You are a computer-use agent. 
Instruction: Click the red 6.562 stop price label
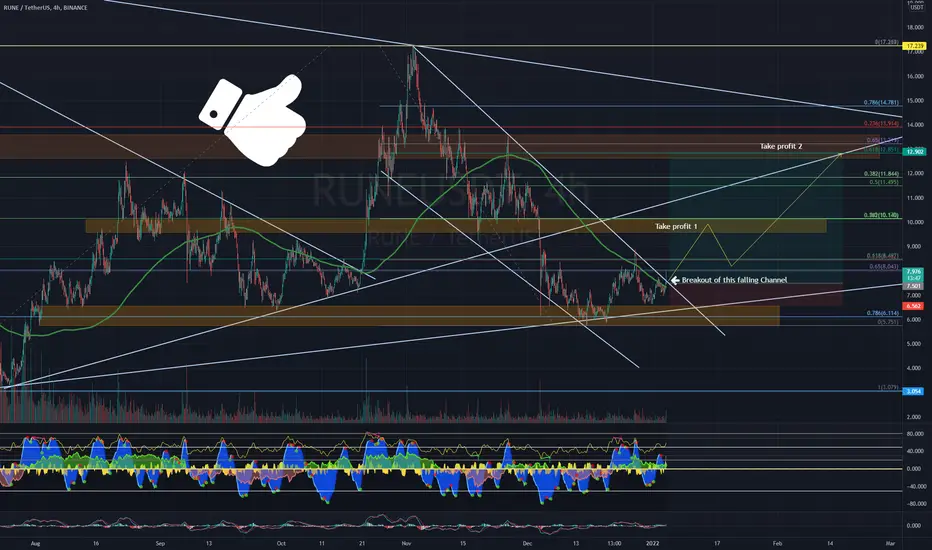click(x=914, y=306)
